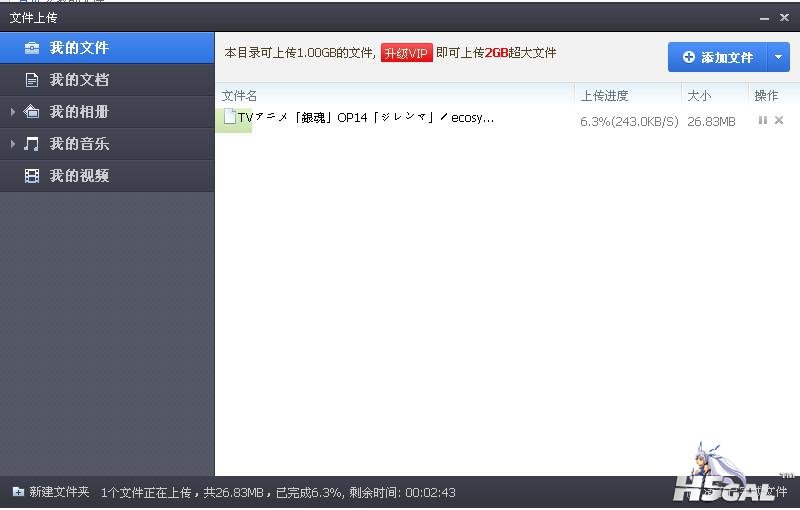Click the document icon beside 我的文档
Screen dimensions: 800x510
pyautogui.click(x=32, y=80)
